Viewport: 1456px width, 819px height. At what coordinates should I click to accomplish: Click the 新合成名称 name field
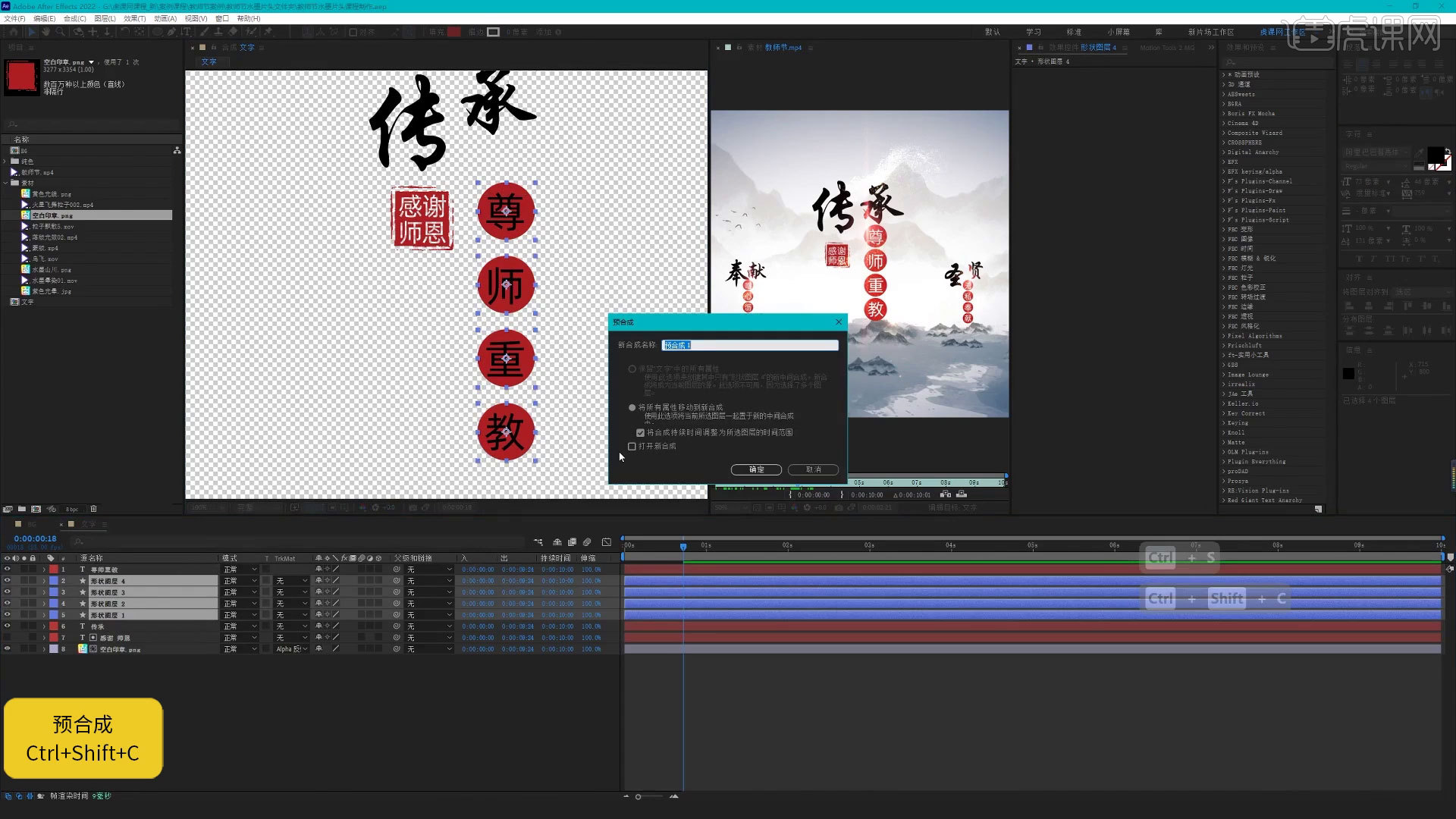[750, 345]
